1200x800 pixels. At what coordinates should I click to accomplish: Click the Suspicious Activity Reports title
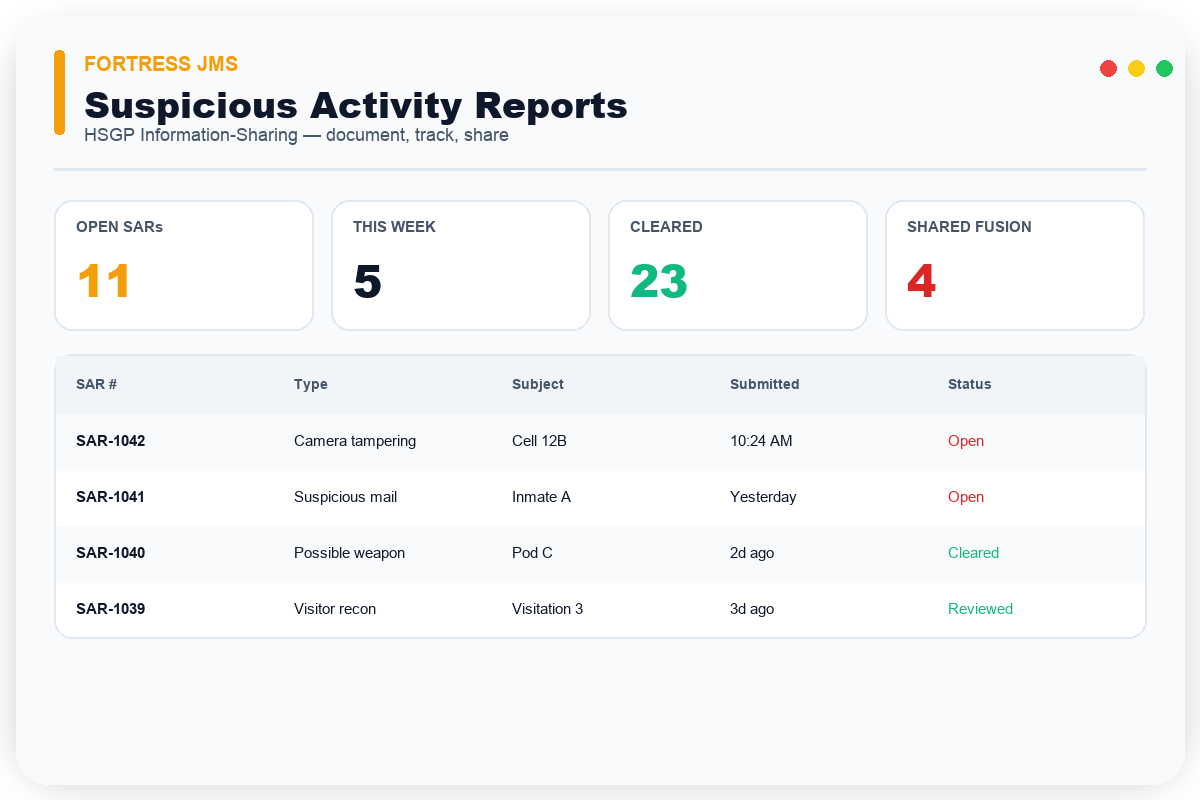(x=356, y=105)
